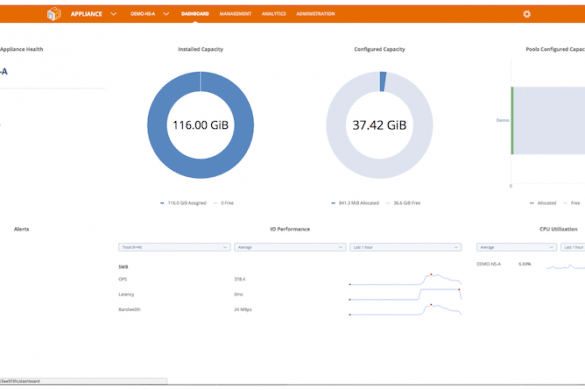The width and height of the screenshot is (585, 390).
Task: Click the Appliance Health heading
Action: (21, 49)
